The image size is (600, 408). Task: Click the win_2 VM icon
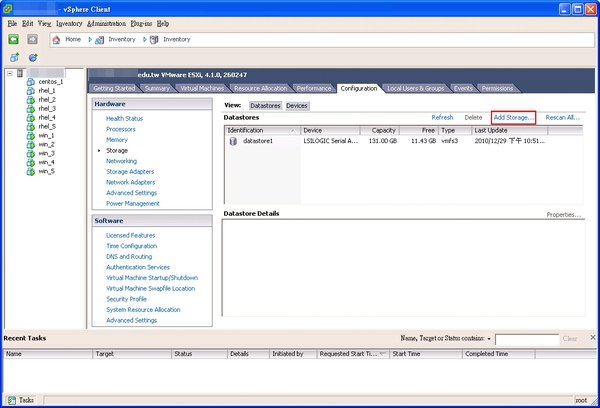tap(31, 145)
